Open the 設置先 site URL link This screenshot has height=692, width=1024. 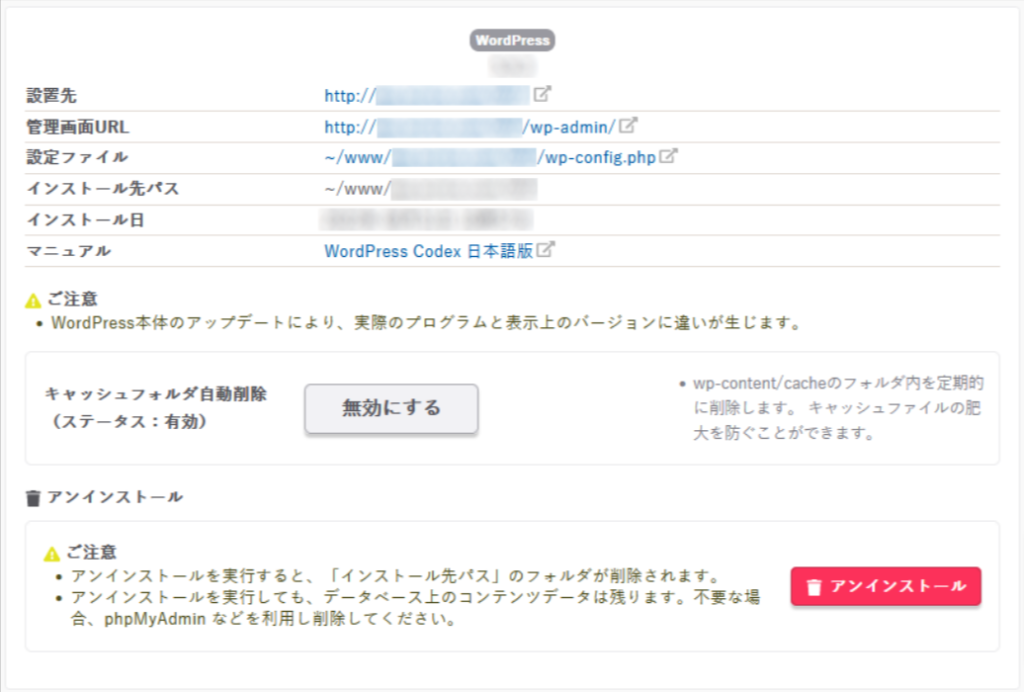click(427, 95)
